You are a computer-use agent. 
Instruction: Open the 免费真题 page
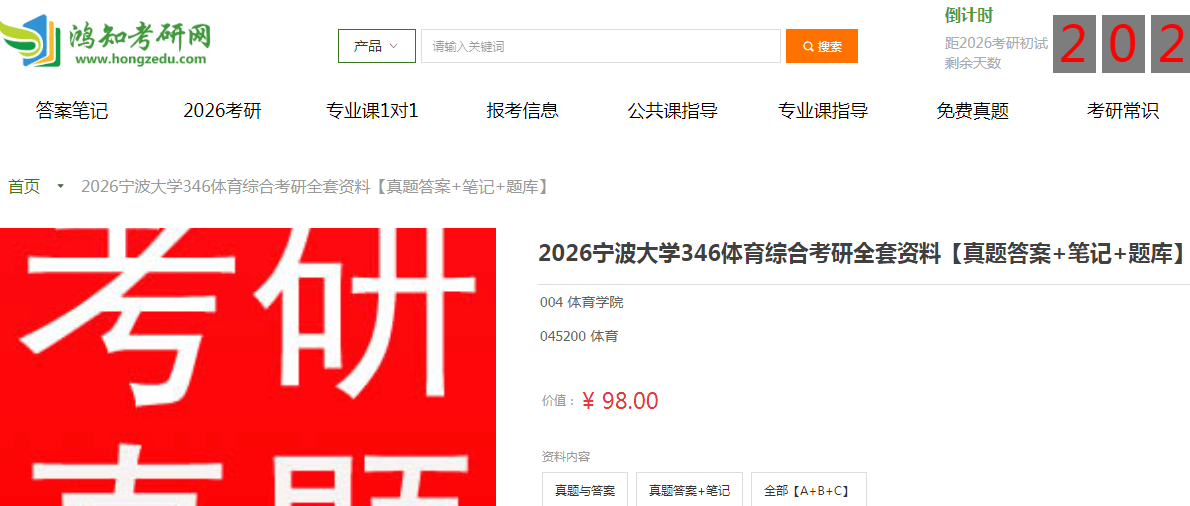(973, 111)
